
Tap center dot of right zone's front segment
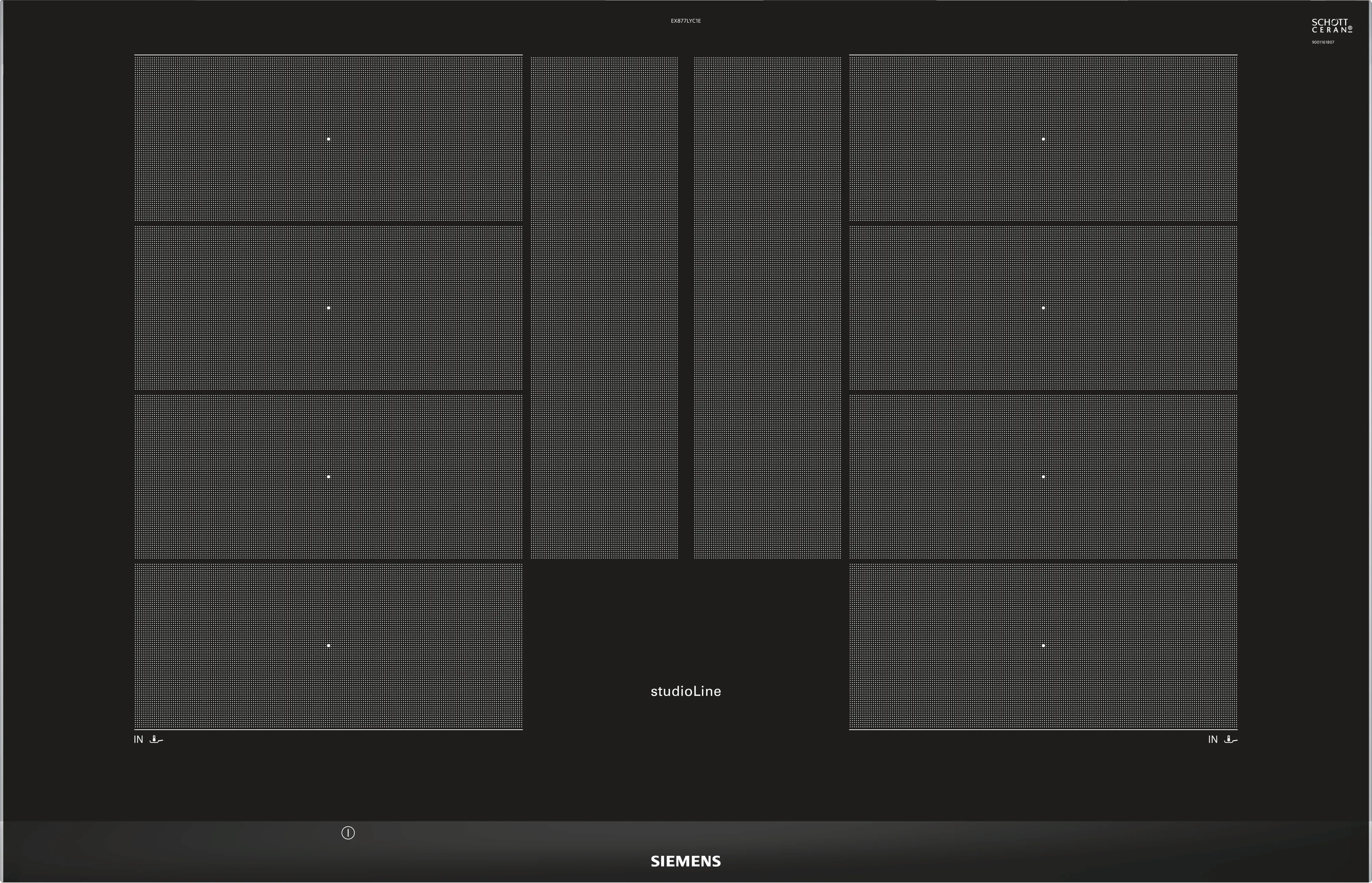(x=1043, y=646)
